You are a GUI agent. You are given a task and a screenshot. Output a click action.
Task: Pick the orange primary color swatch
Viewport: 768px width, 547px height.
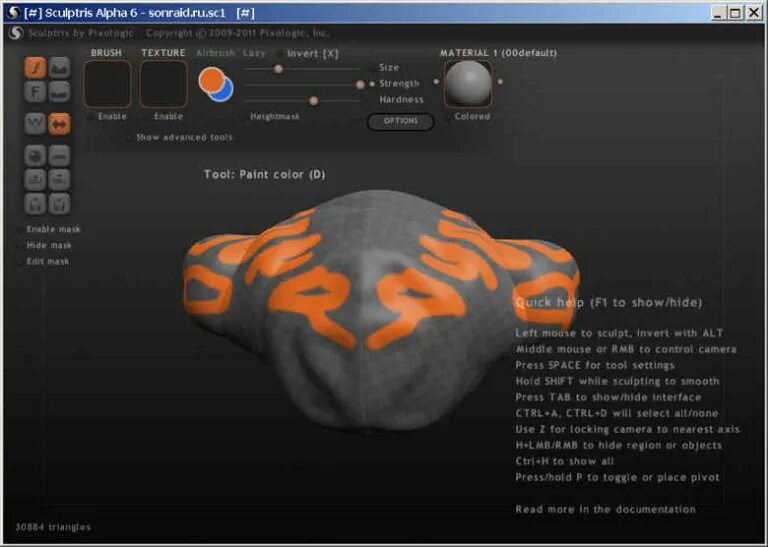(211, 80)
